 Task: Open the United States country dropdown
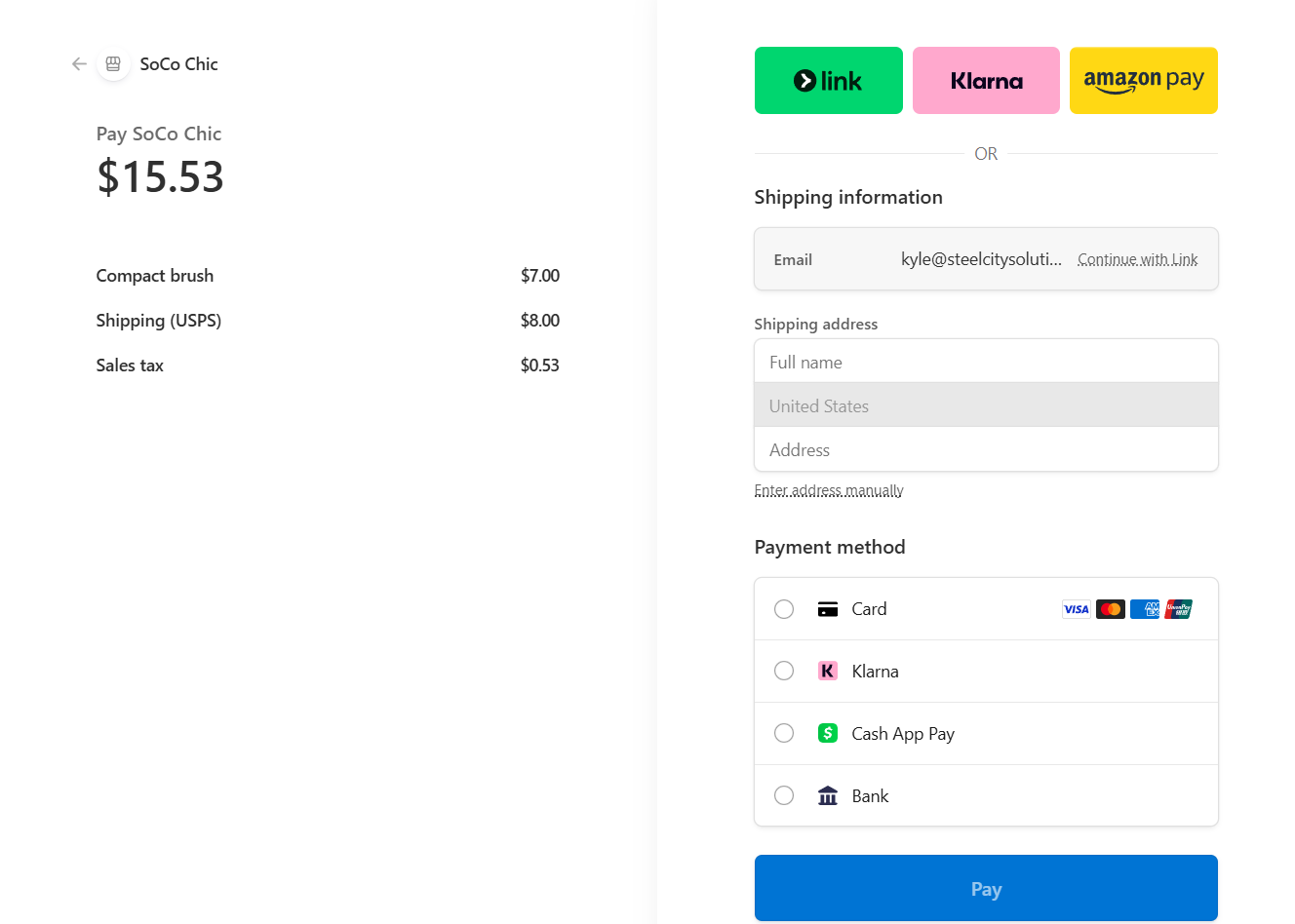click(986, 405)
